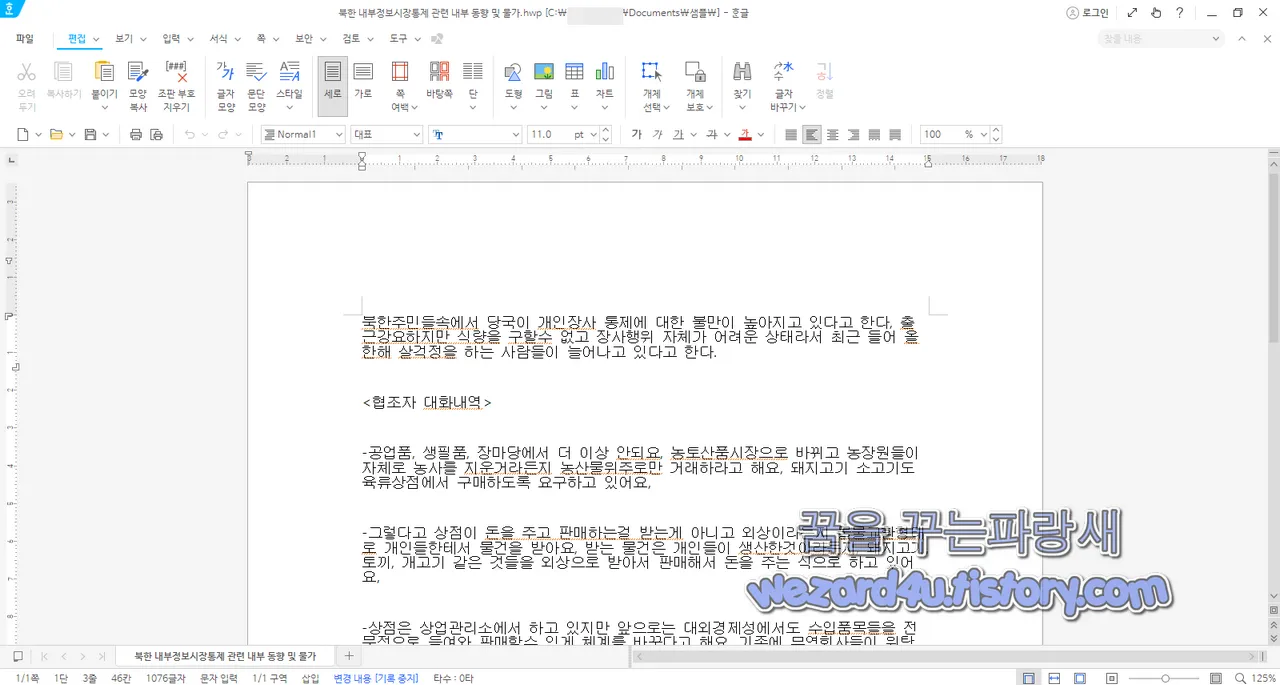Toggle strikethrough formatting

pyautogui.click(x=712, y=134)
